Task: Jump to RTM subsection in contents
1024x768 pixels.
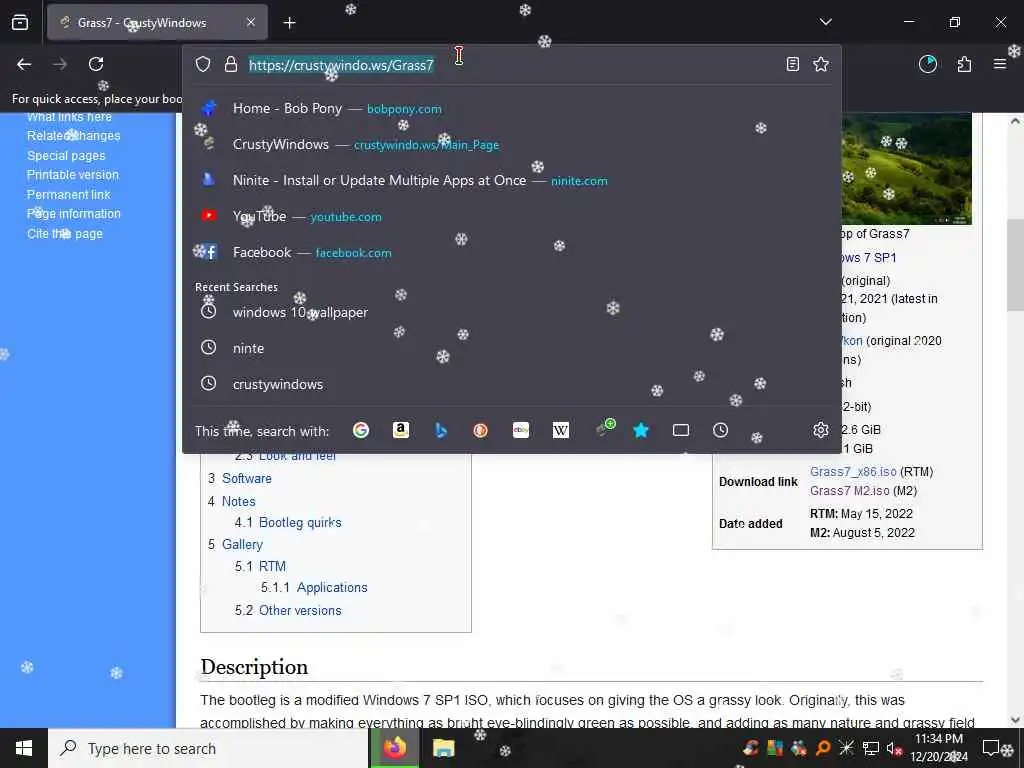Action: pos(272,566)
